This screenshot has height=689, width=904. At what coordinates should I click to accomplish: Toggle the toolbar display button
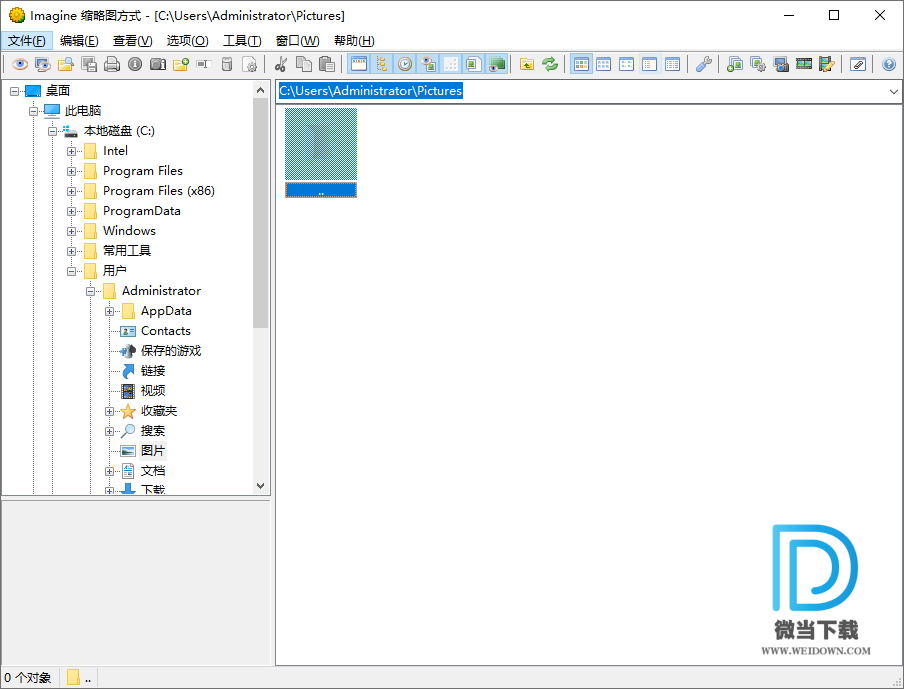tap(359, 64)
